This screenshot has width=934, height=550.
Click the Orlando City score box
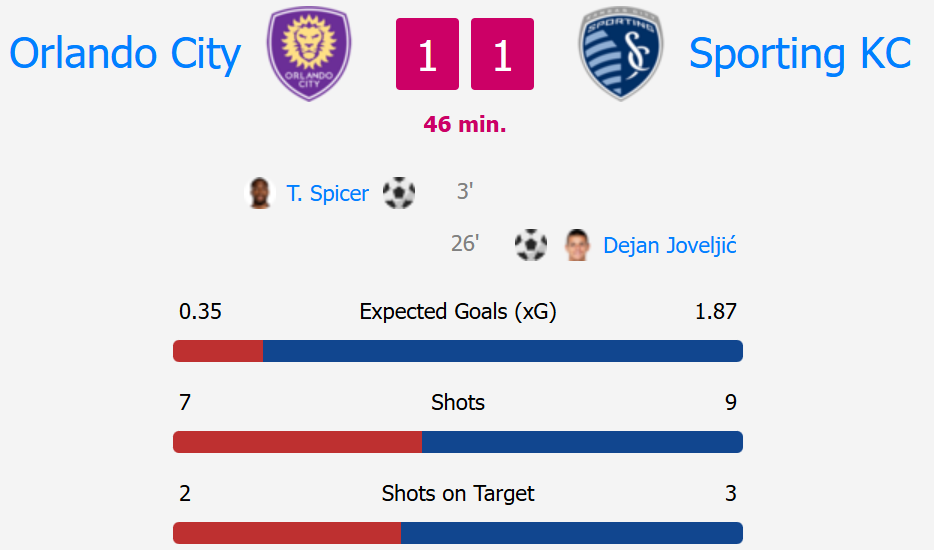(427, 54)
